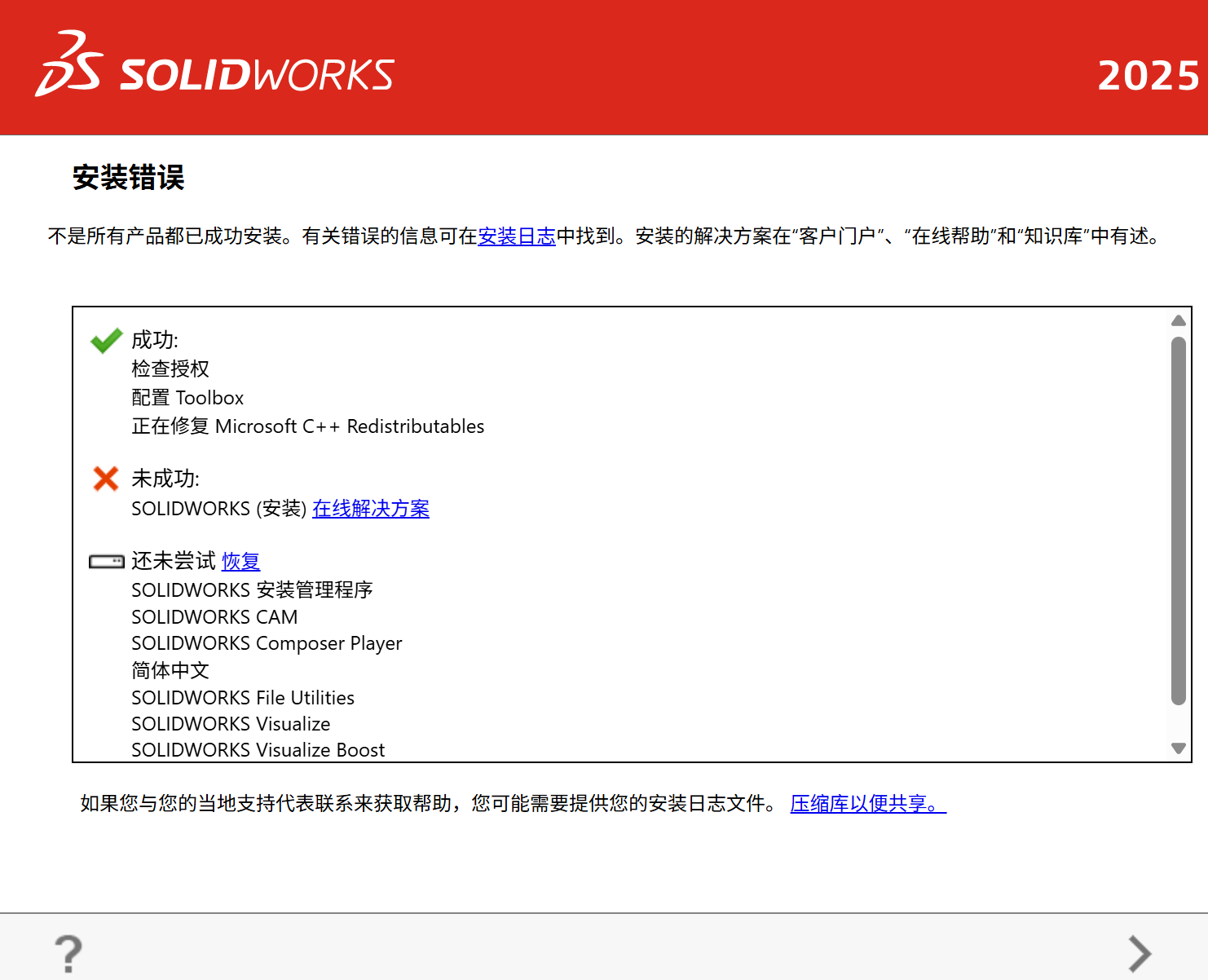
Task: Click the 未成功: label
Action: coord(165,479)
